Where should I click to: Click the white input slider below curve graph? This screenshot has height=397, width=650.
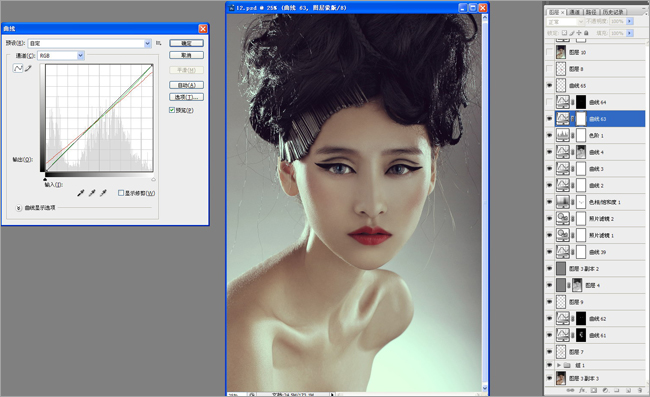coord(153,179)
